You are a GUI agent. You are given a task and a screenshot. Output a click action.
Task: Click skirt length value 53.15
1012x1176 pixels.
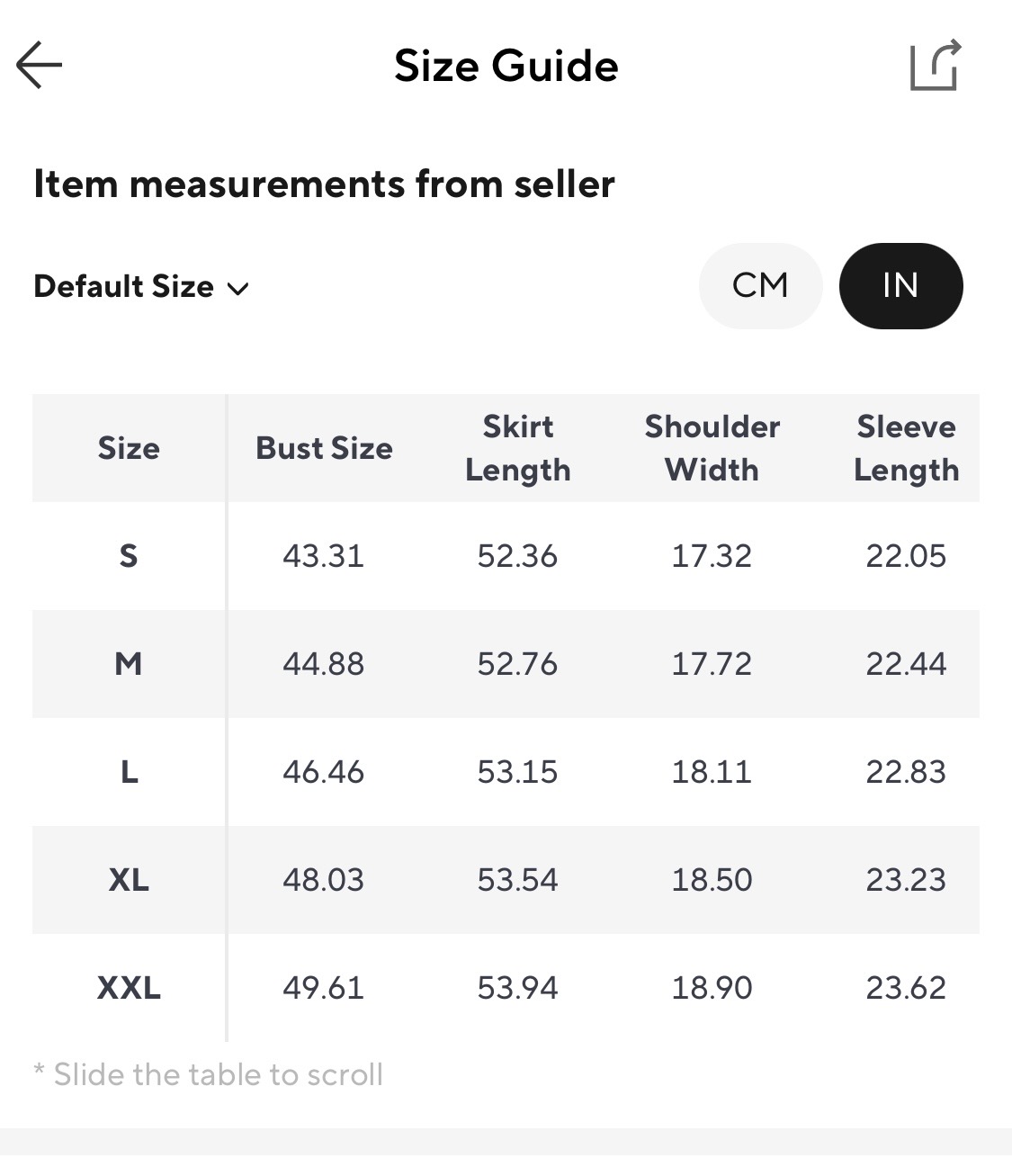pyautogui.click(x=517, y=772)
